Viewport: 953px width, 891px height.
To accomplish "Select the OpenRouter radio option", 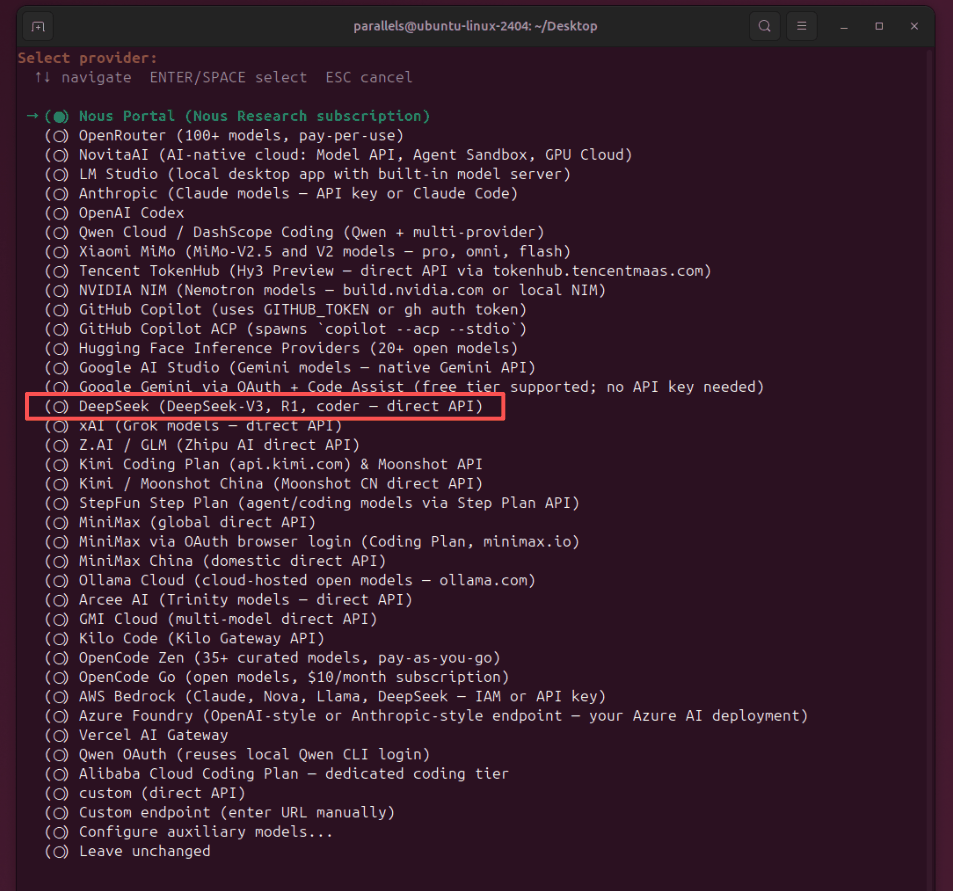I will (60, 136).
